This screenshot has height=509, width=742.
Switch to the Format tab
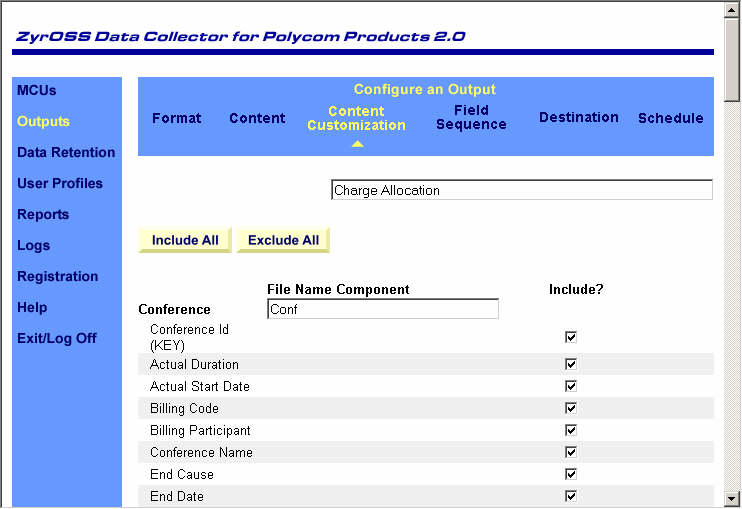click(x=177, y=118)
